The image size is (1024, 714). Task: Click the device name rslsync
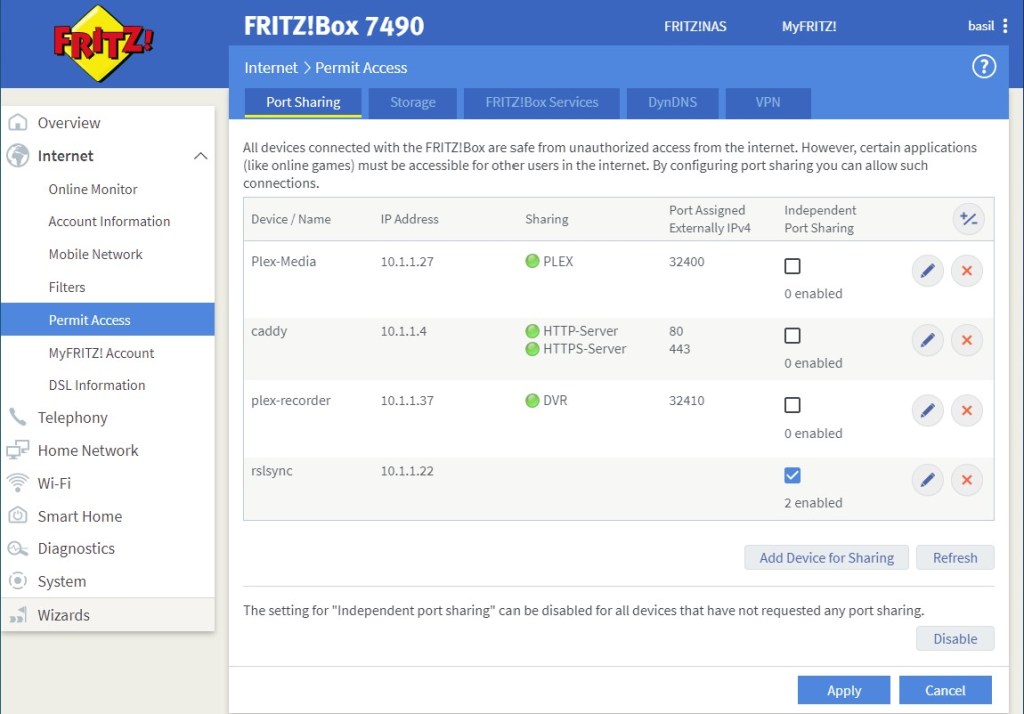click(272, 471)
